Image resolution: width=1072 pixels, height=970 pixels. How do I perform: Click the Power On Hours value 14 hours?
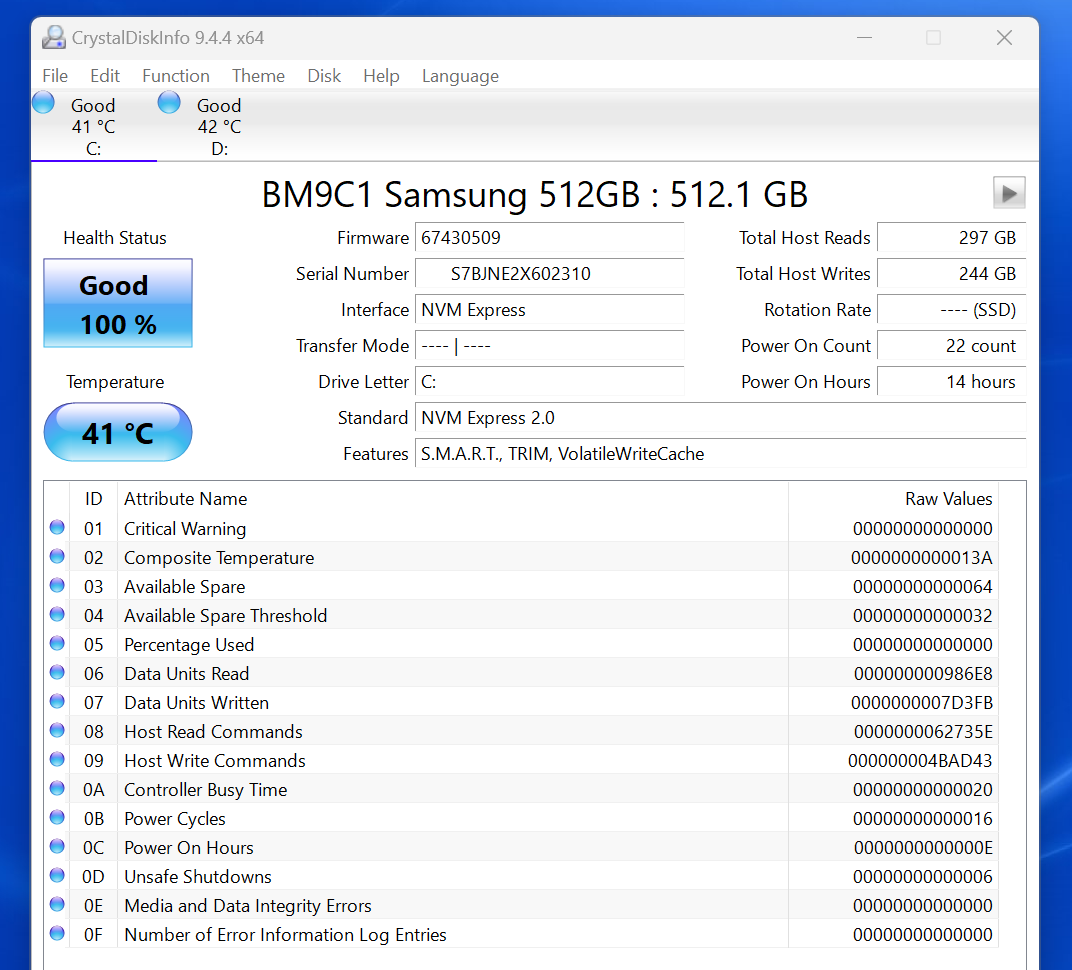(x=952, y=382)
